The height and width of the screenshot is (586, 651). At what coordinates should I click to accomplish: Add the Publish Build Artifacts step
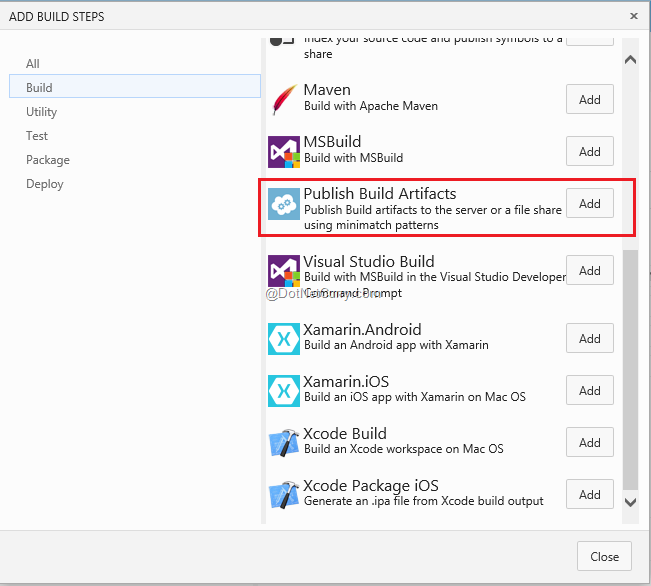pyautogui.click(x=590, y=203)
